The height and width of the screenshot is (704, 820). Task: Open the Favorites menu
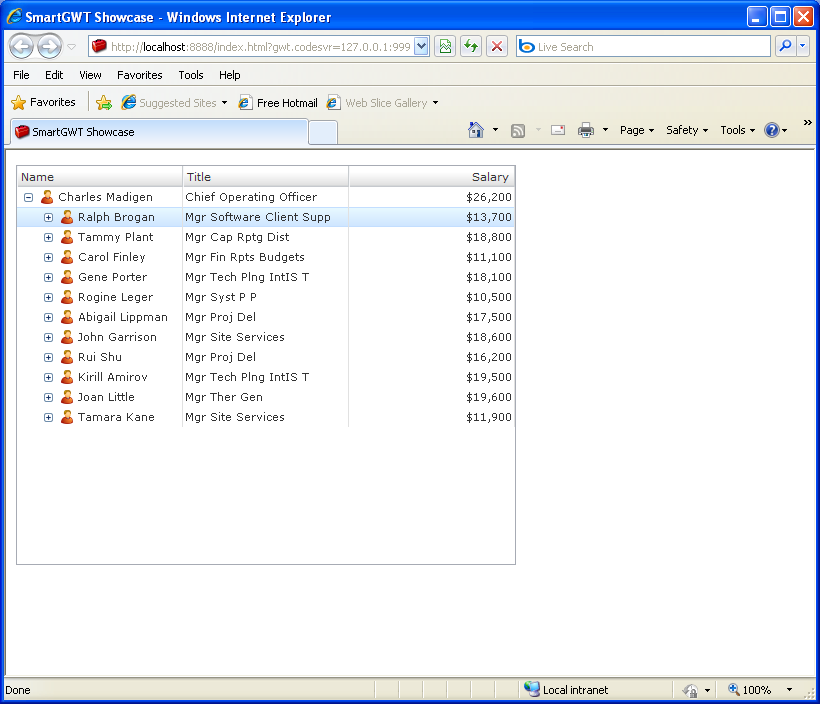[x=140, y=75]
